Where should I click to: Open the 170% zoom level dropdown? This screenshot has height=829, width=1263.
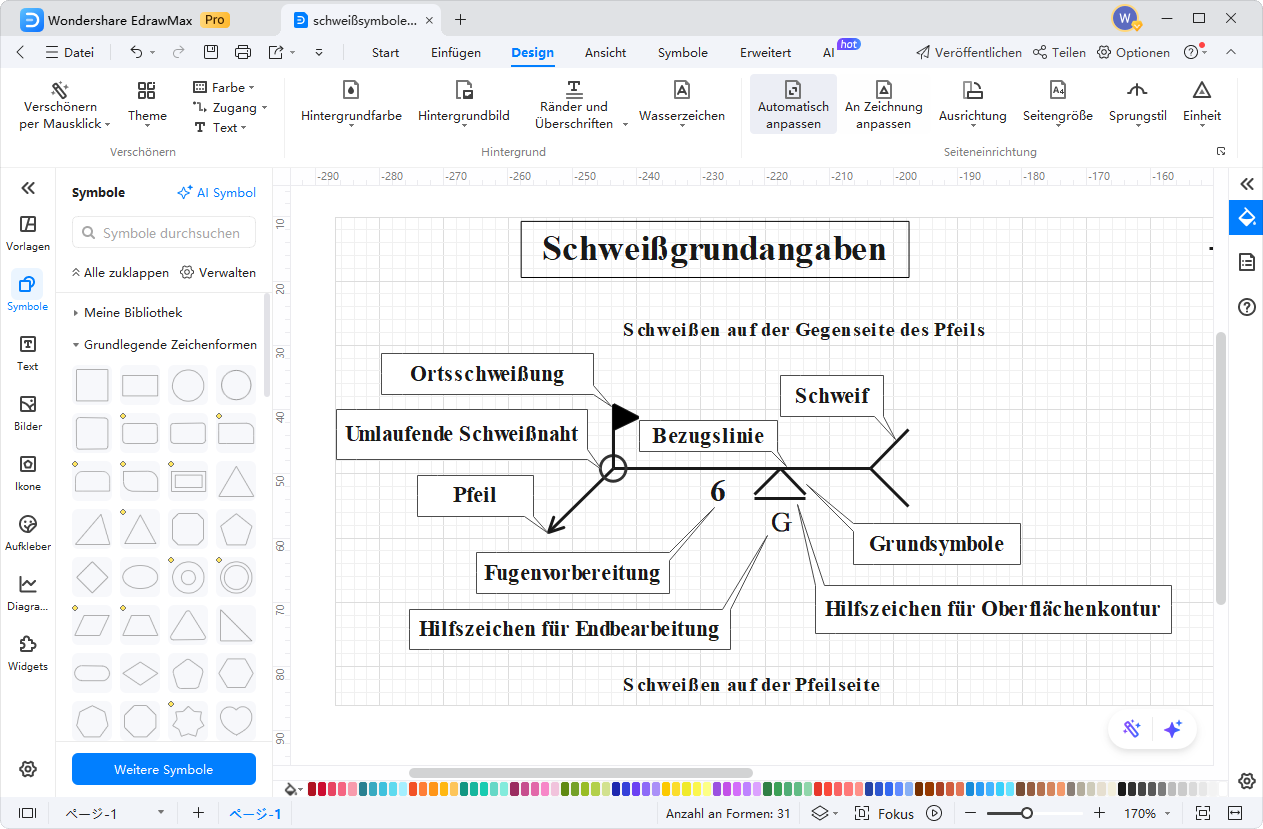[1146, 814]
